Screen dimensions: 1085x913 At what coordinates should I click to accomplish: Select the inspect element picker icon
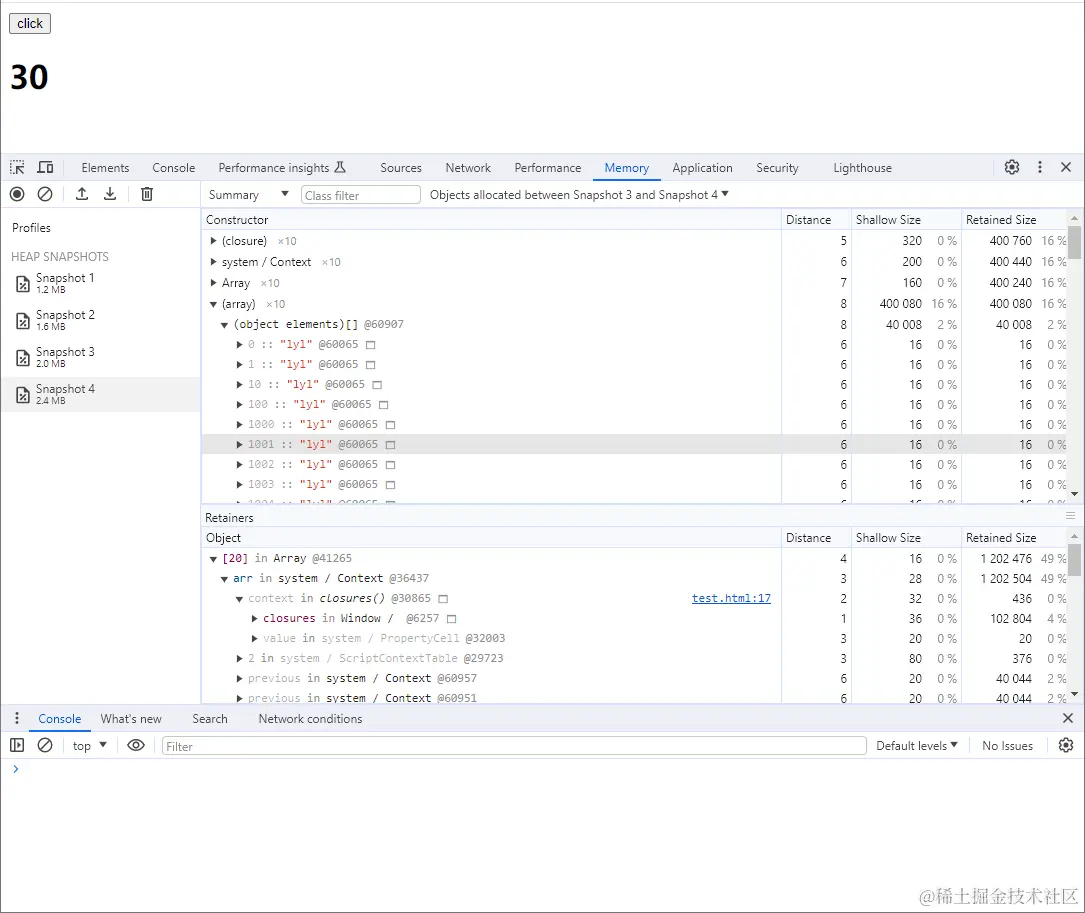[x=17, y=168]
